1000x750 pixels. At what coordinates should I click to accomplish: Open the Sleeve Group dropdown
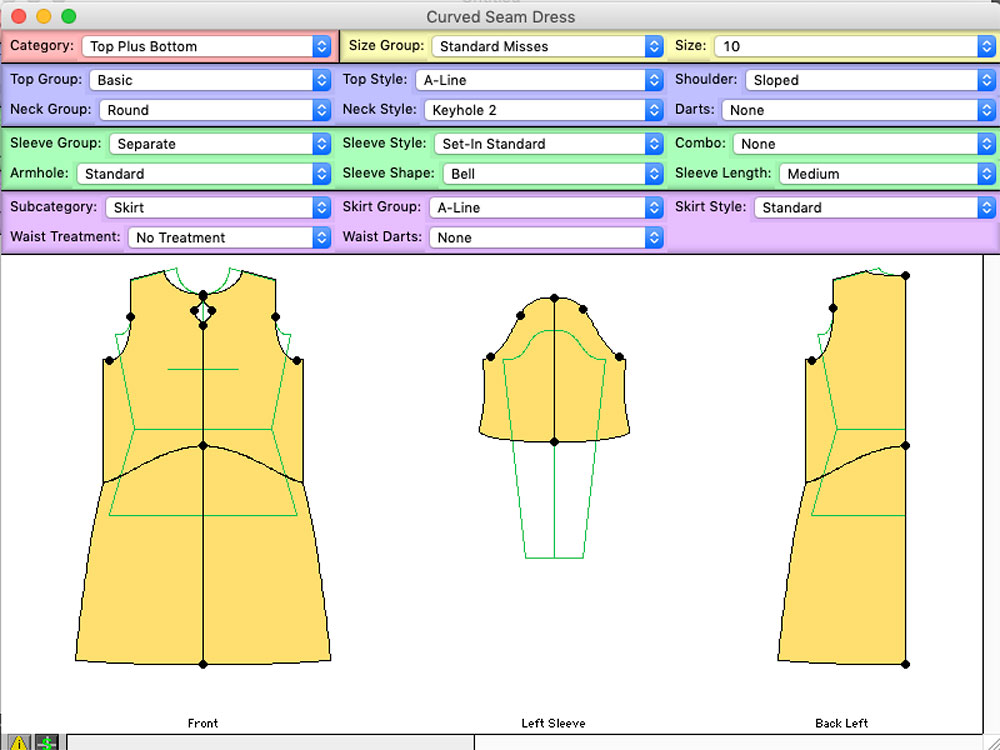point(220,143)
